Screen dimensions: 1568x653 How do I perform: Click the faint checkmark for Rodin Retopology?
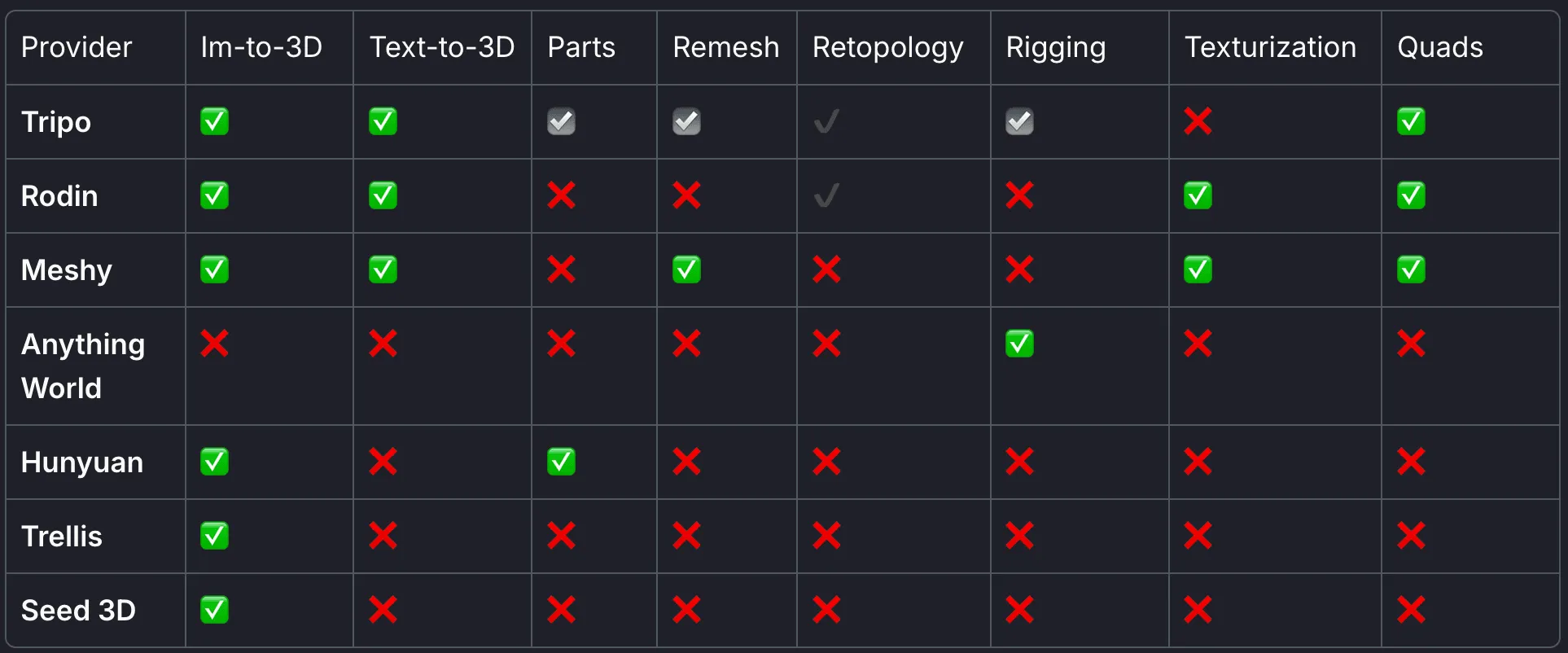tap(826, 195)
